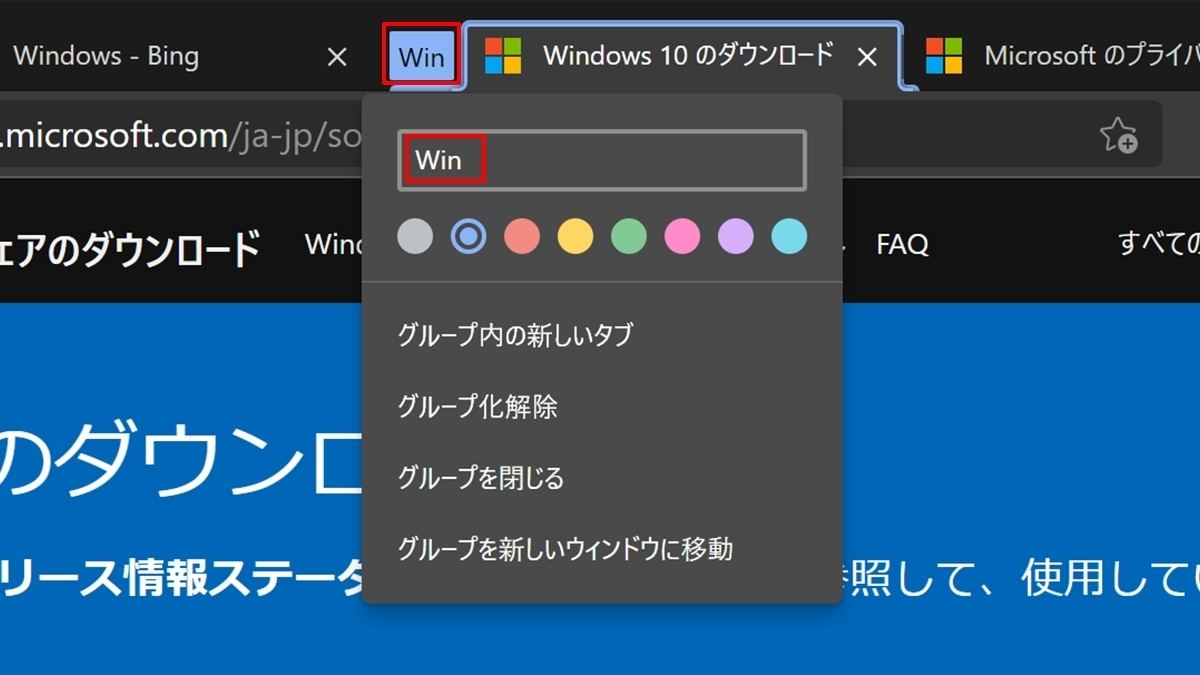Click the Microsoft logo favicon on the Windows 10 tab

503,56
